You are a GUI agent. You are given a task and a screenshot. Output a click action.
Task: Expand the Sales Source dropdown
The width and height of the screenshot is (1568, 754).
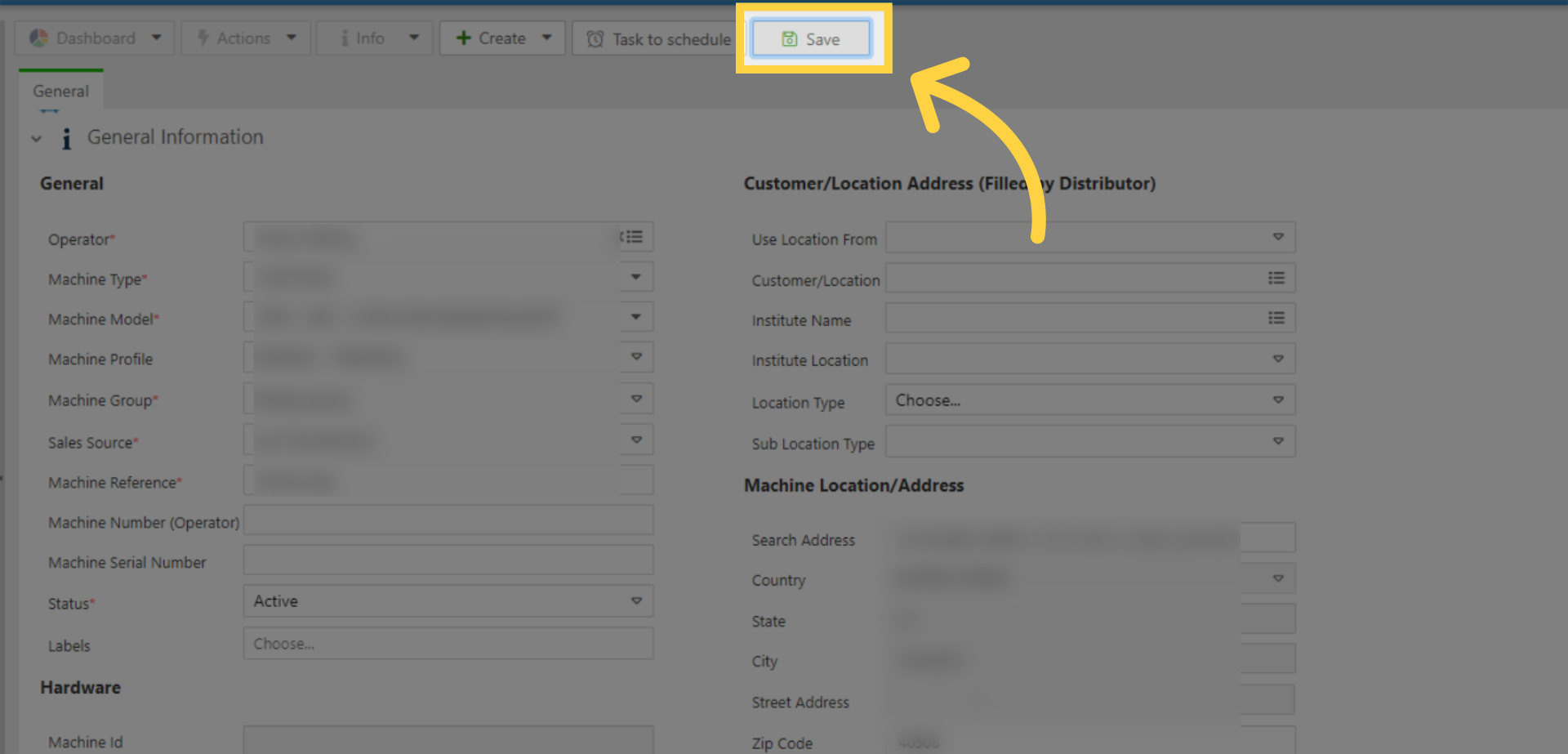[x=635, y=439]
